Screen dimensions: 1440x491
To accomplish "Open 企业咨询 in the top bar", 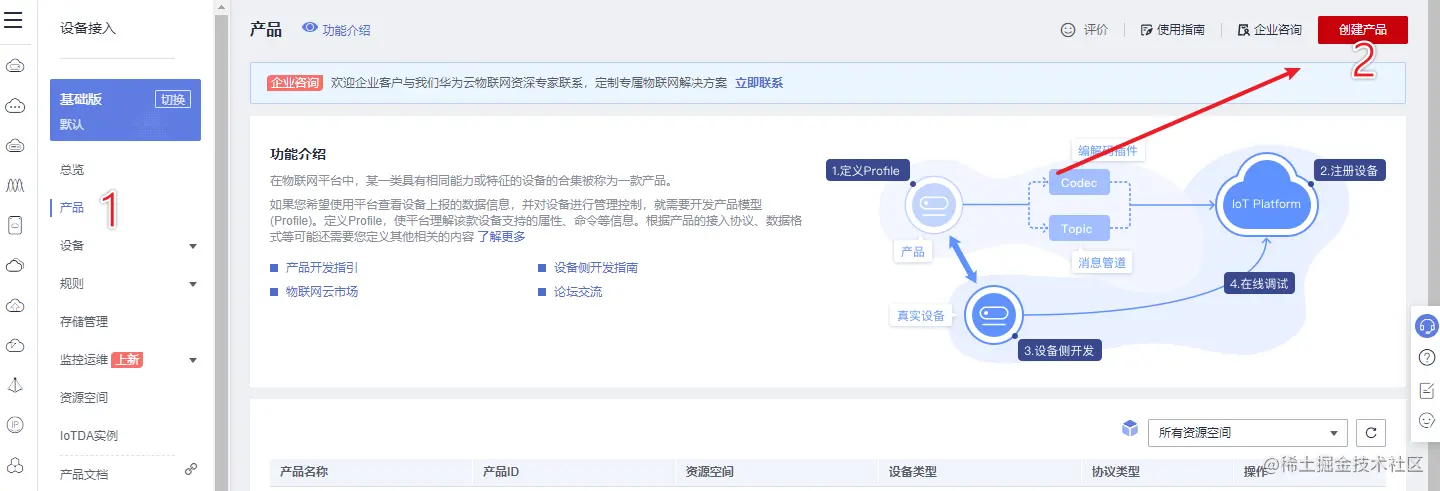I will tap(1269, 30).
